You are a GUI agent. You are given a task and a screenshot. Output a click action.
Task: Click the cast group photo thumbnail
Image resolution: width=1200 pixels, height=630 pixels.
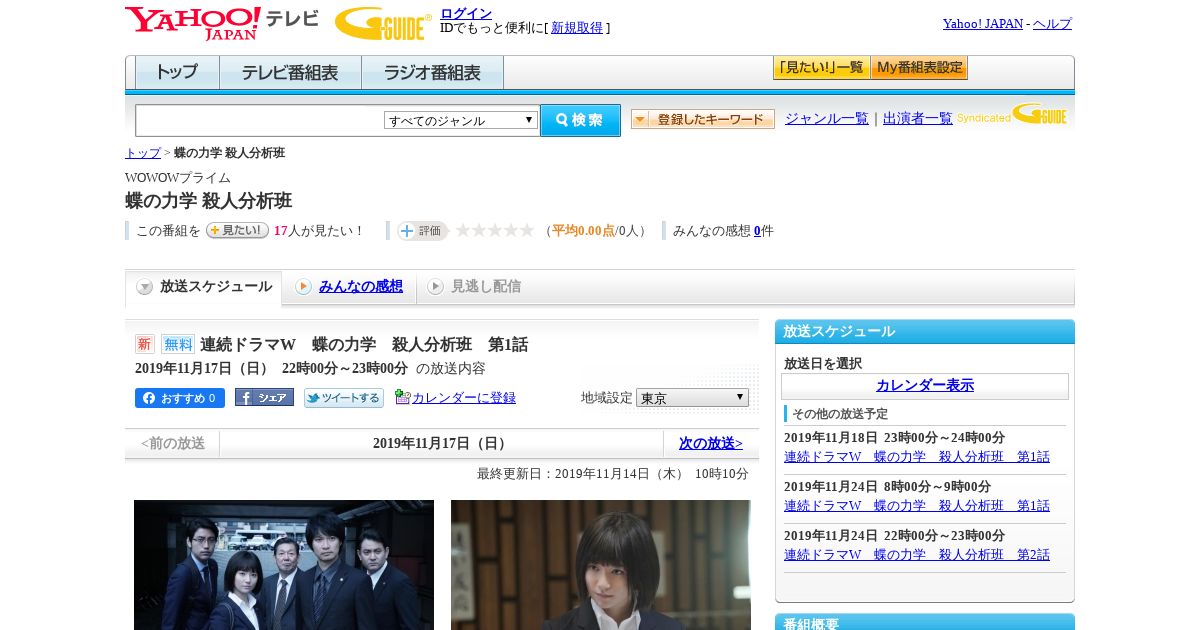click(x=284, y=565)
